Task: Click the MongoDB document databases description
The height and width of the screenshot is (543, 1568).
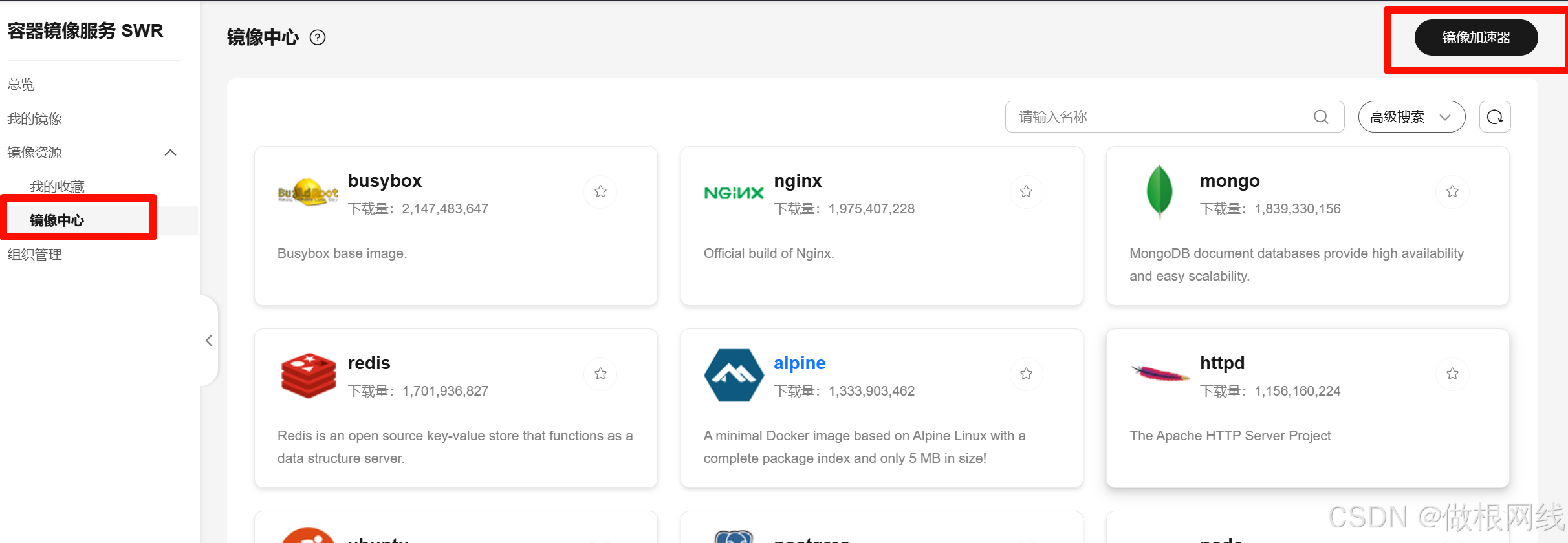Action: tap(1296, 264)
